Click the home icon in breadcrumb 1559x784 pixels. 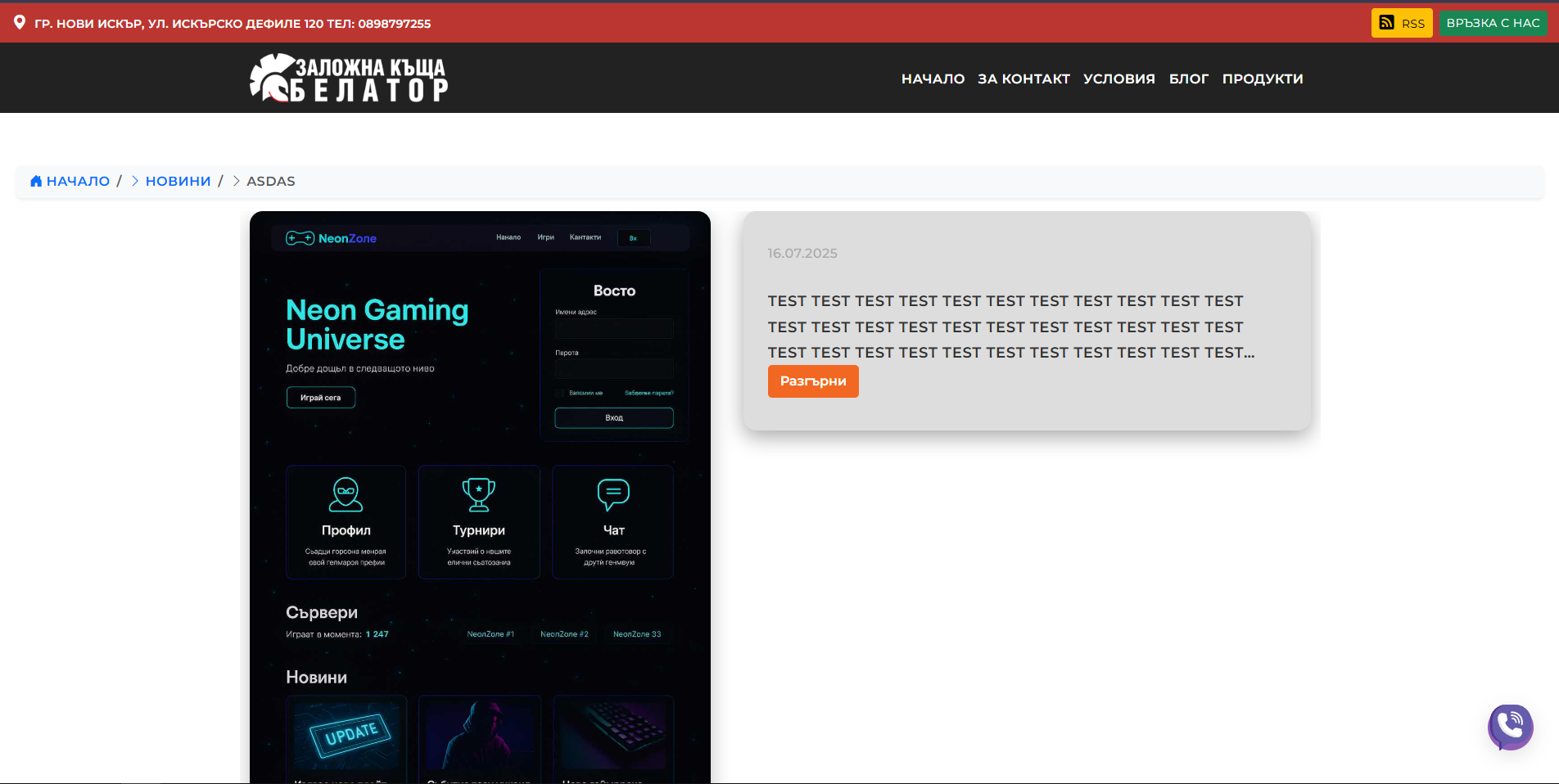[36, 181]
